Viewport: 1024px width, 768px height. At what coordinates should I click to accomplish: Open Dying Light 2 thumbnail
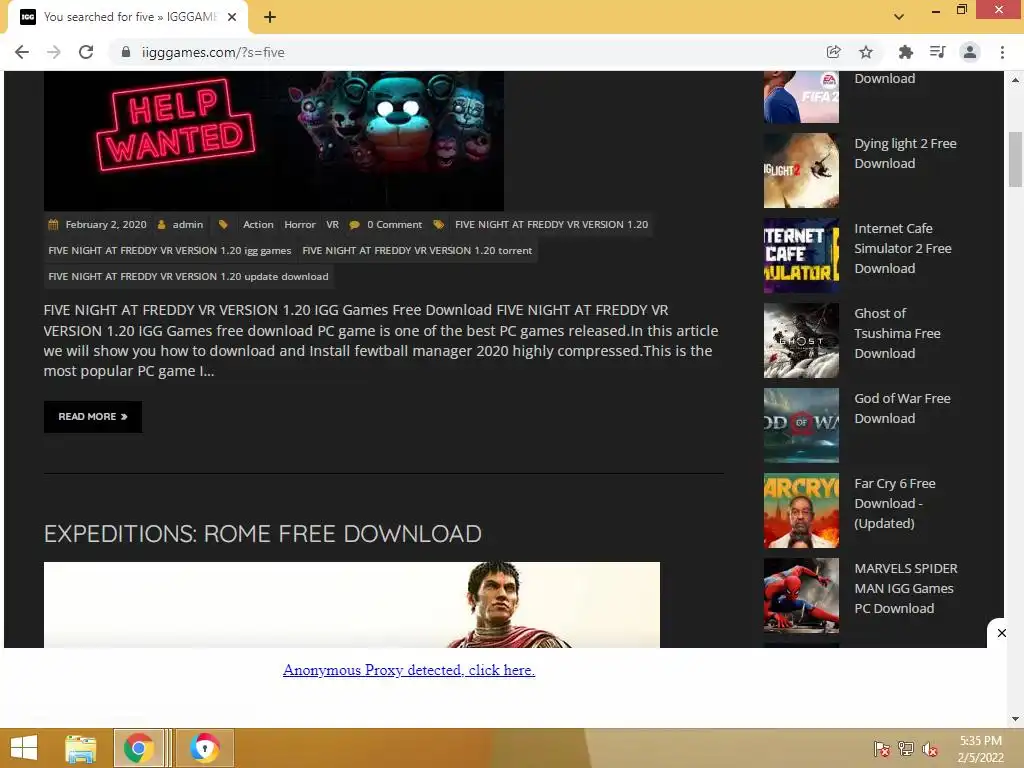pyautogui.click(x=801, y=170)
